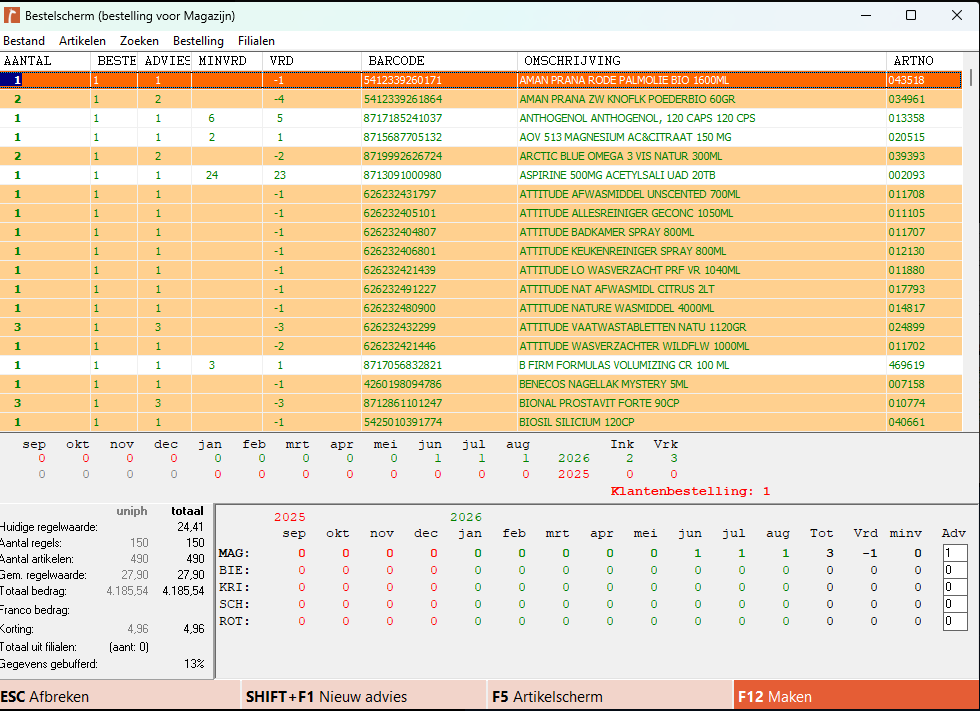Click the ARTNO column header
This screenshot has width=980, height=711.
tap(924, 61)
